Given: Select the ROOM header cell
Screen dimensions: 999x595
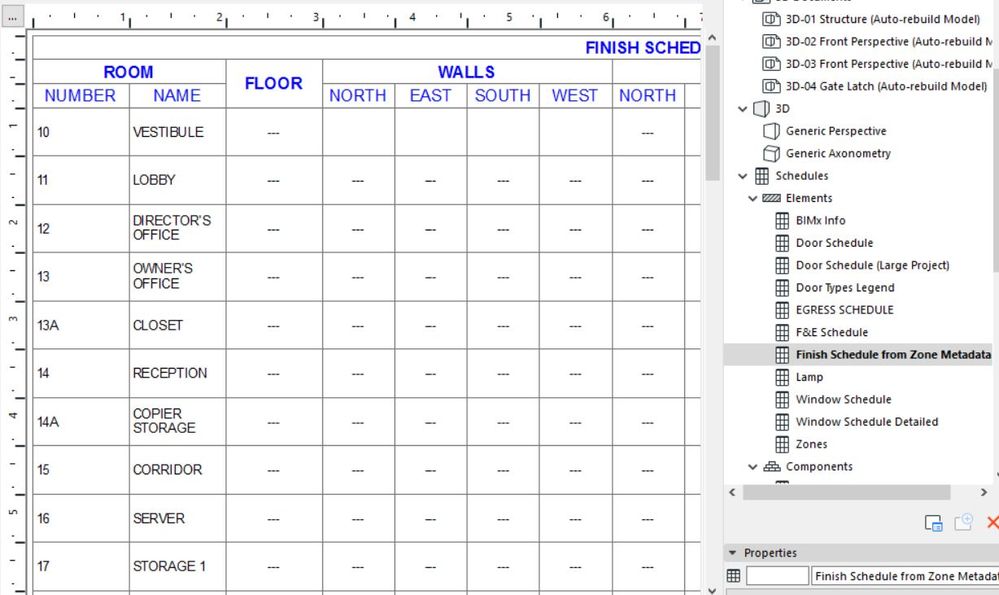Looking at the screenshot, I should coord(129,72).
